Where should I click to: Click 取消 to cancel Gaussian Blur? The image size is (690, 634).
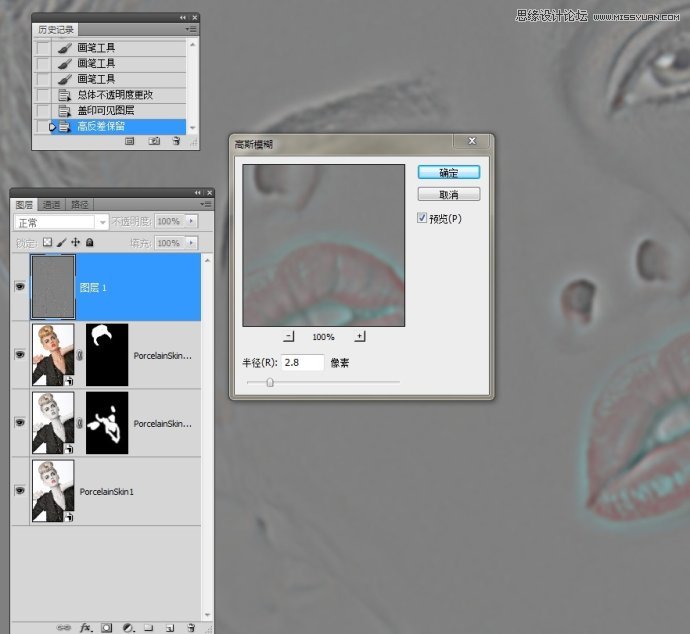click(448, 194)
